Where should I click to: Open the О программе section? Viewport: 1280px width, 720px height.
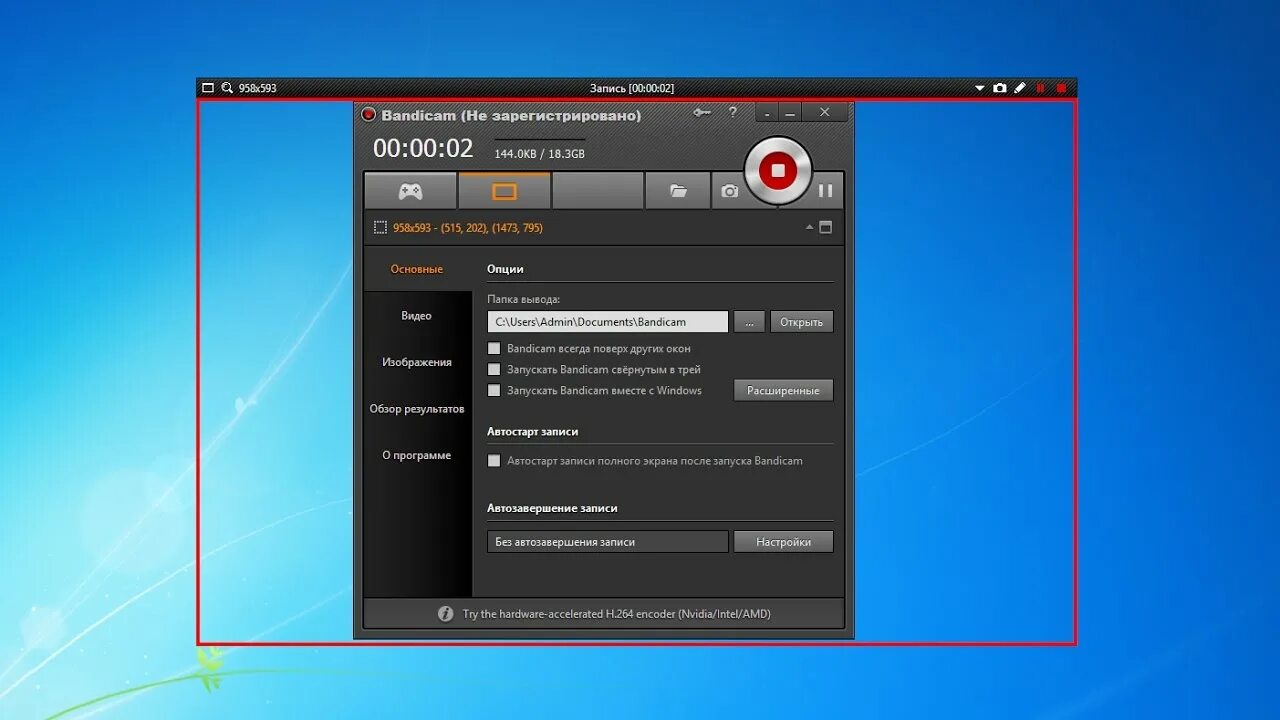tap(417, 455)
